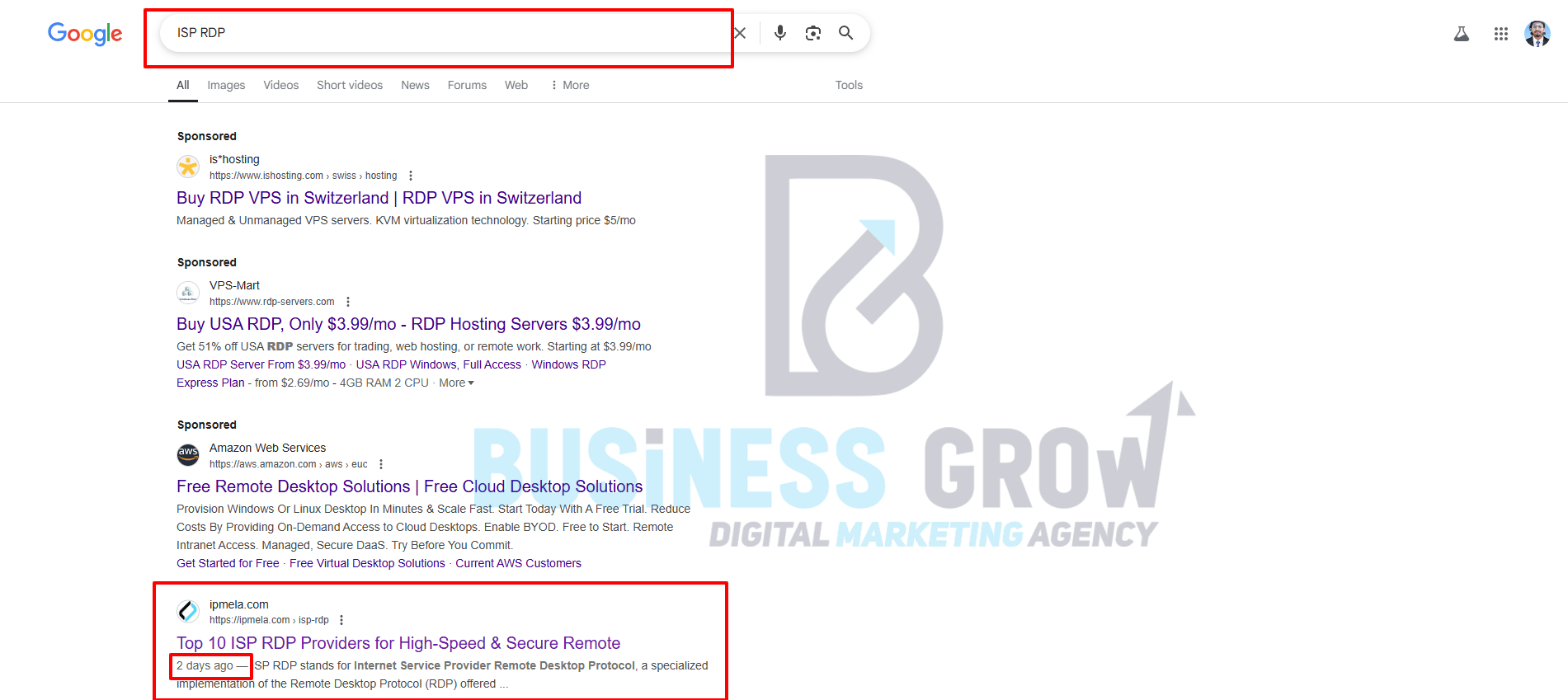Open three-dot menu for Amazon Web Services ad
Image resolution: width=1568 pixels, height=700 pixels.
tap(381, 464)
